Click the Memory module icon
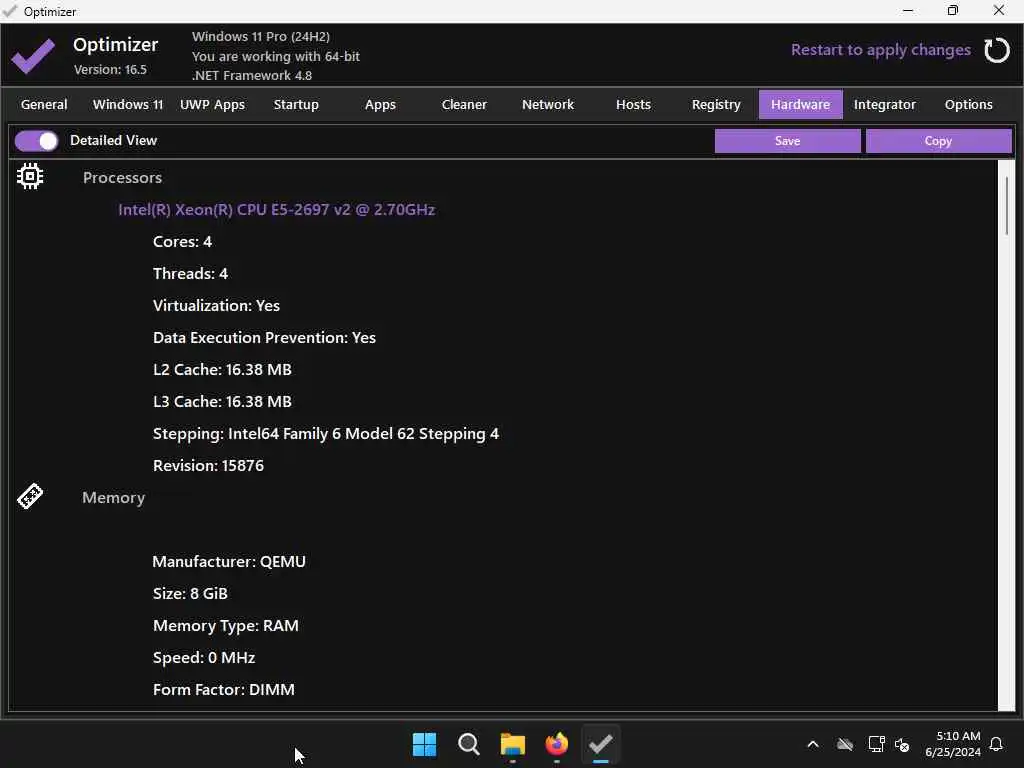 tap(30, 496)
